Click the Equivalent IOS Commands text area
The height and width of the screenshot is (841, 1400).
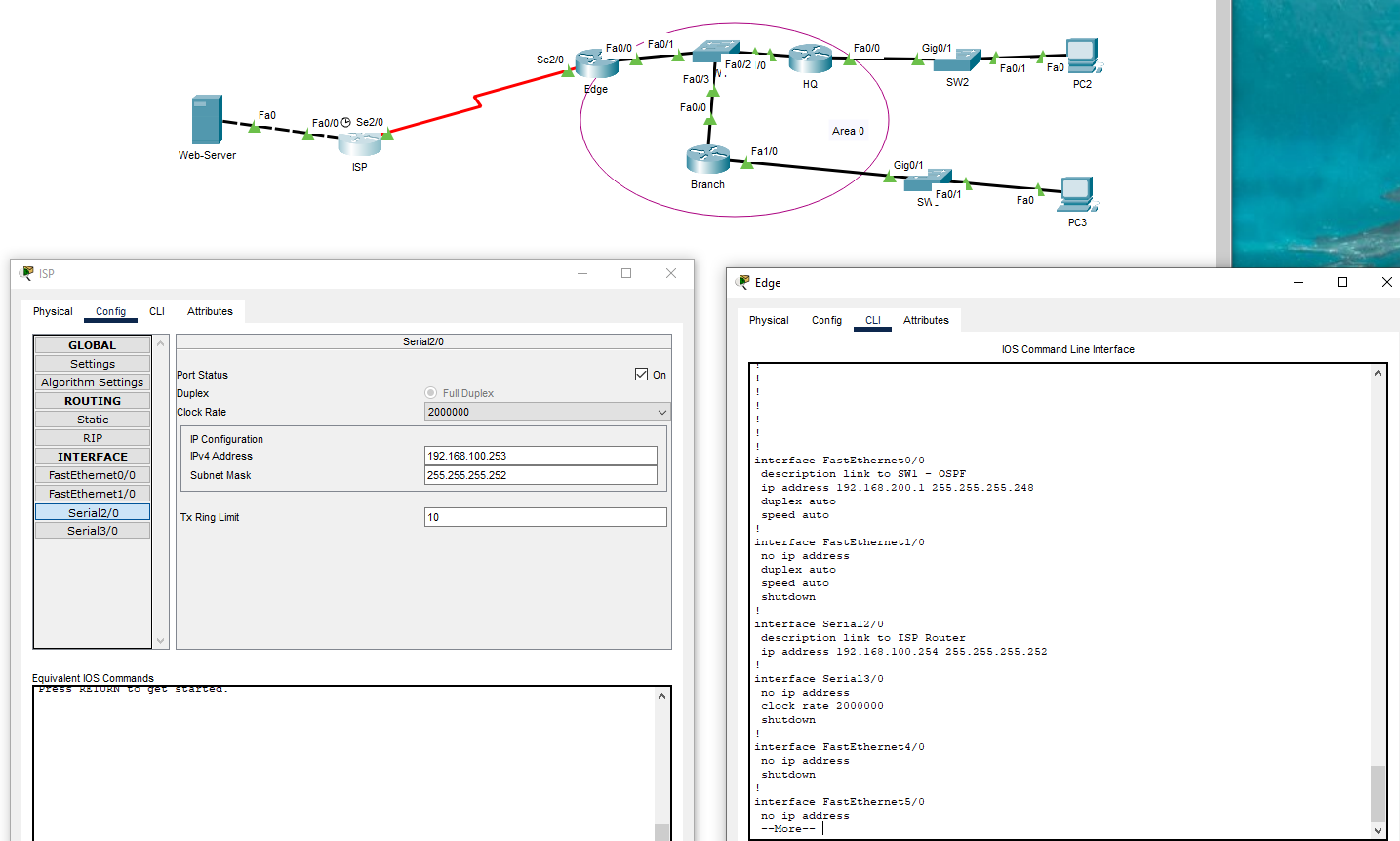(x=343, y=763)
